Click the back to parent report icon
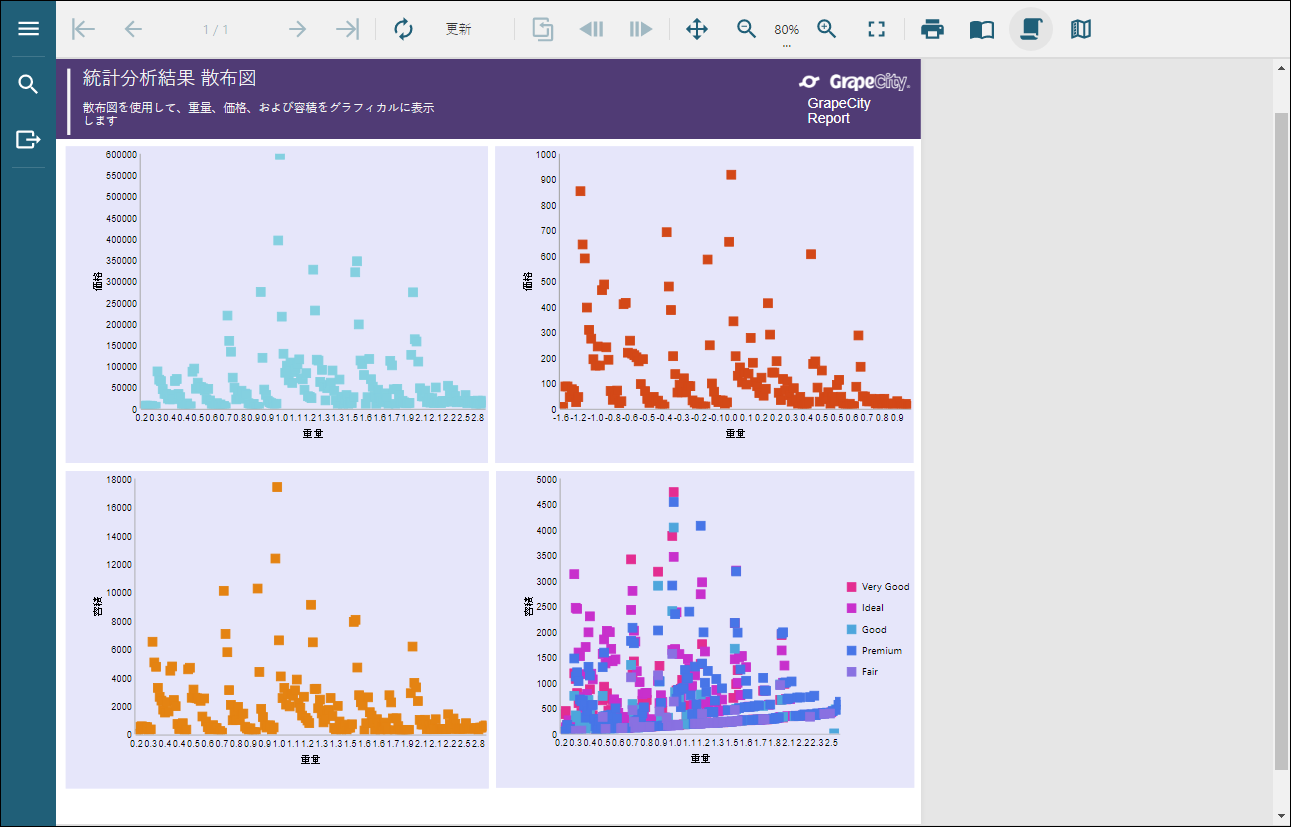 click(542, 29)
